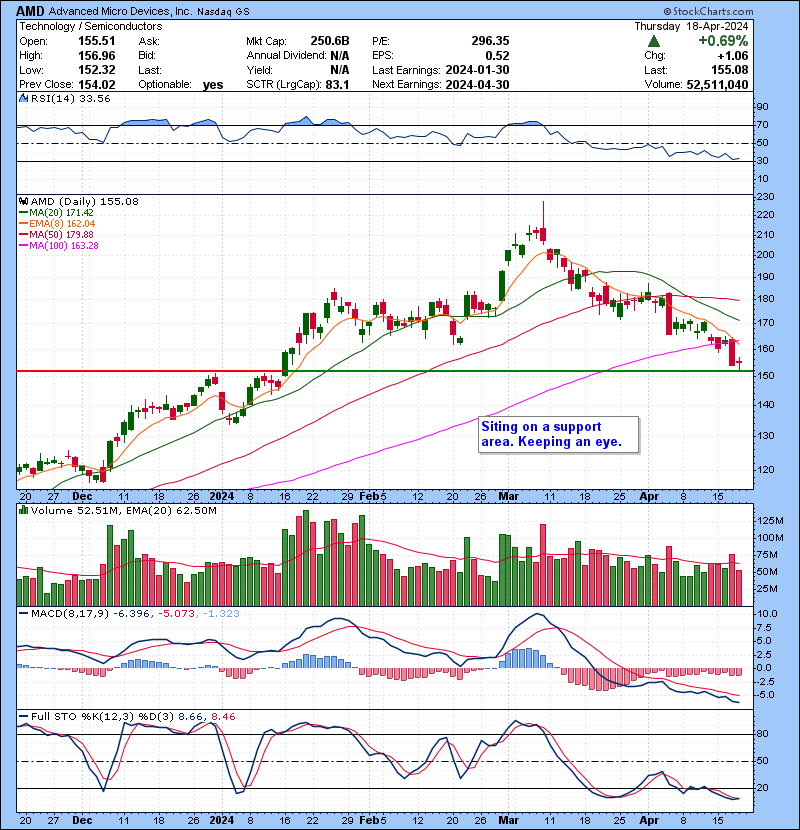Click the Nasdaq GS exchange label
Viewport: 800px width, 830px height.
click(x=223, y=12)
